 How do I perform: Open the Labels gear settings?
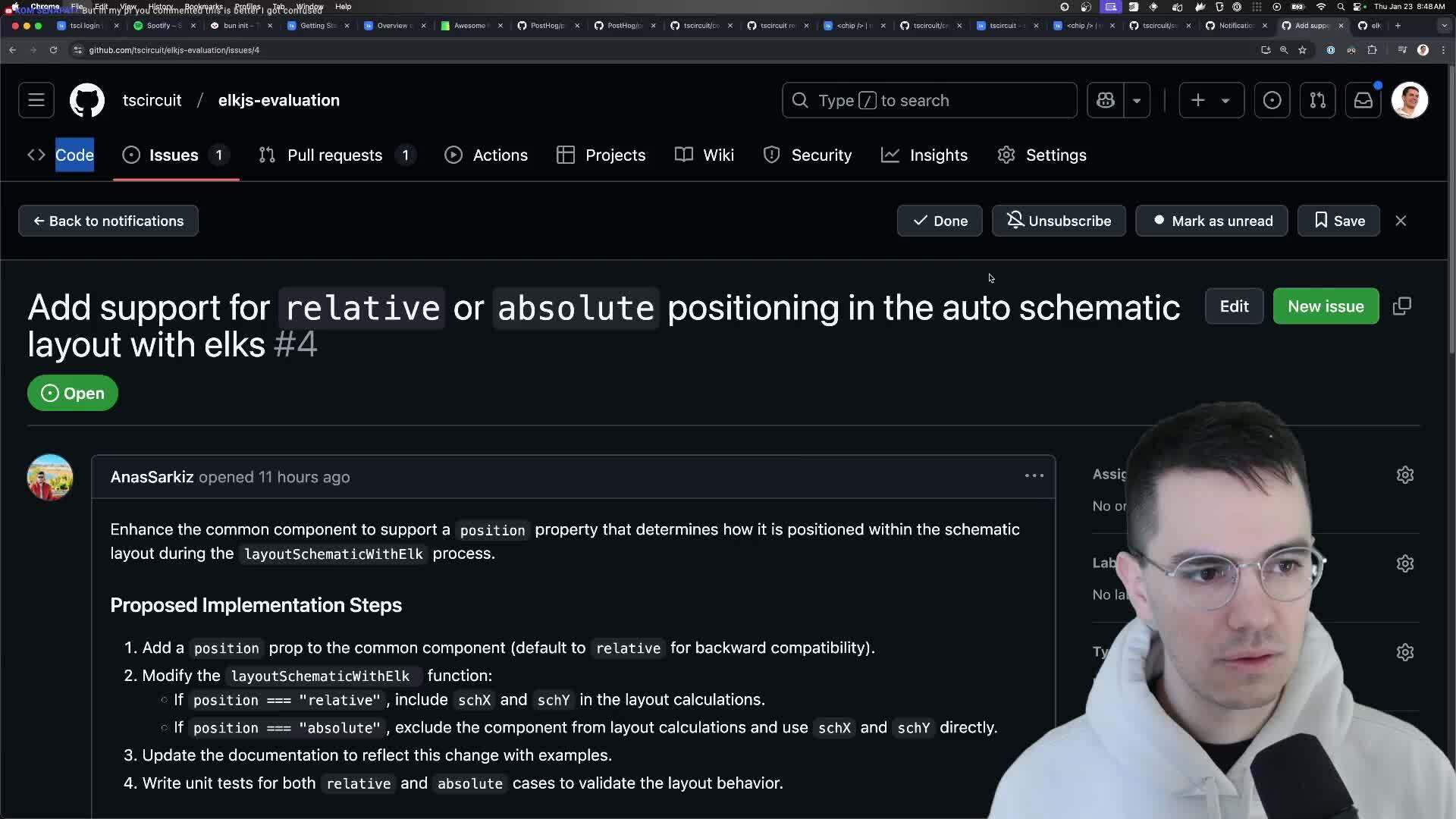1404,563
